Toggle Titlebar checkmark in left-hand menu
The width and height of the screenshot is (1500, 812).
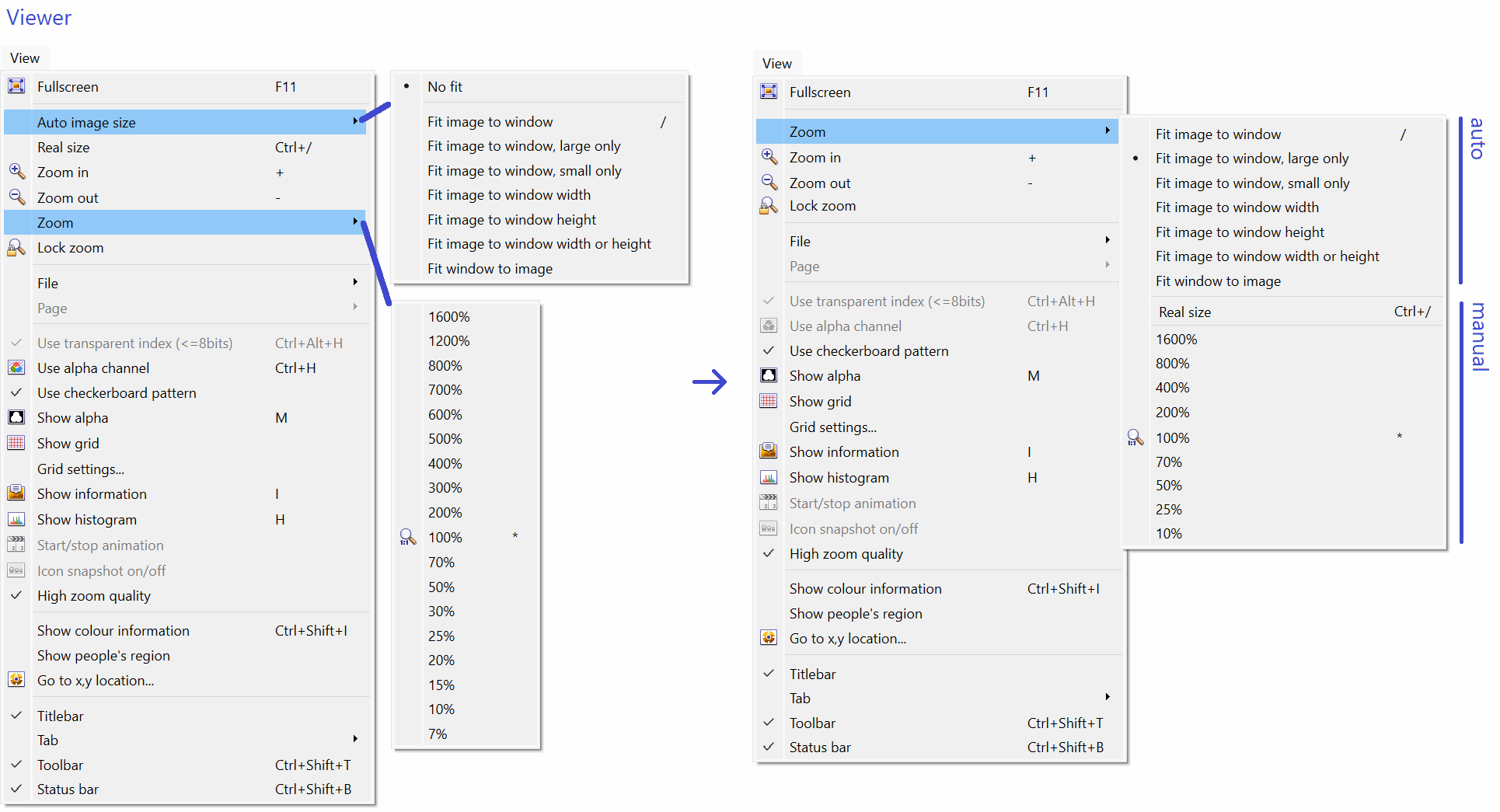[16, 716]
